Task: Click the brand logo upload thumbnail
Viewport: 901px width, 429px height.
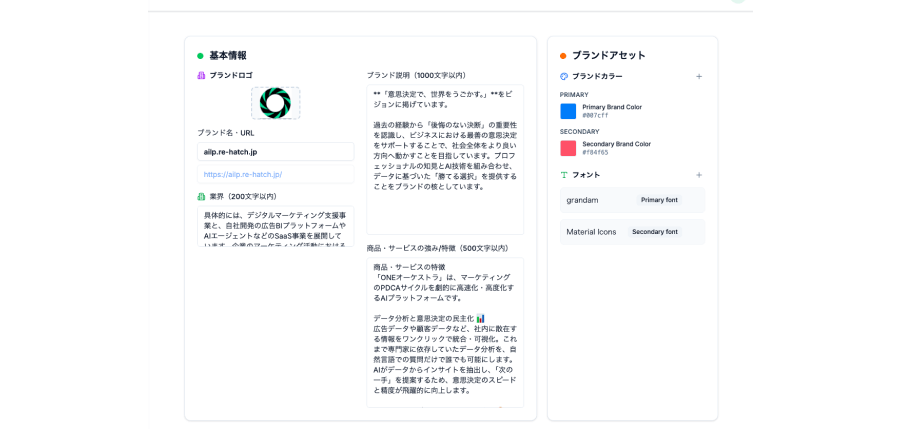Action: (x=275, y=103)
